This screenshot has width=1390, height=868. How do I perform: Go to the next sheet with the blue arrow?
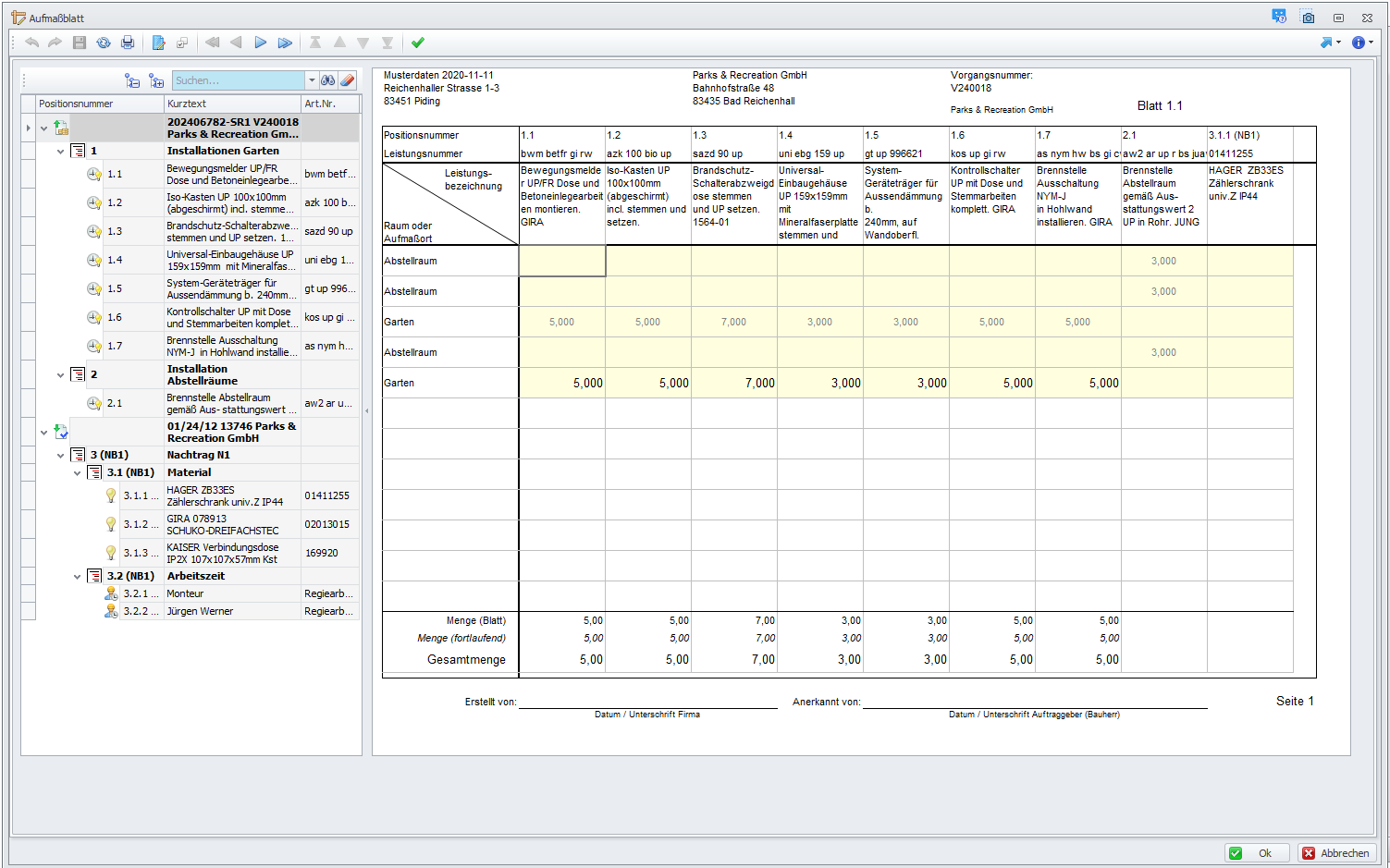[x=261, y=43]
